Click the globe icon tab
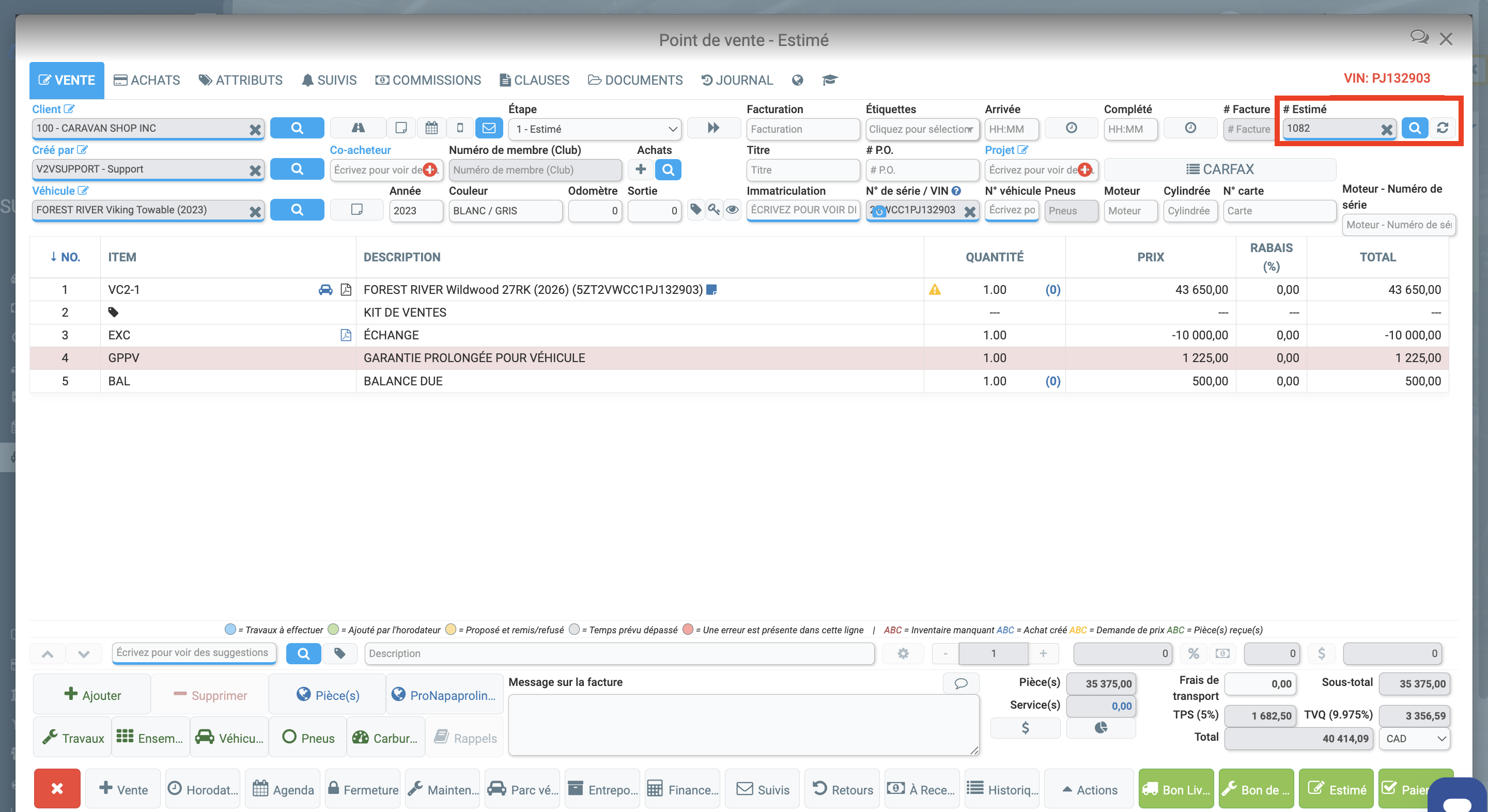 (x=797, y=80)
